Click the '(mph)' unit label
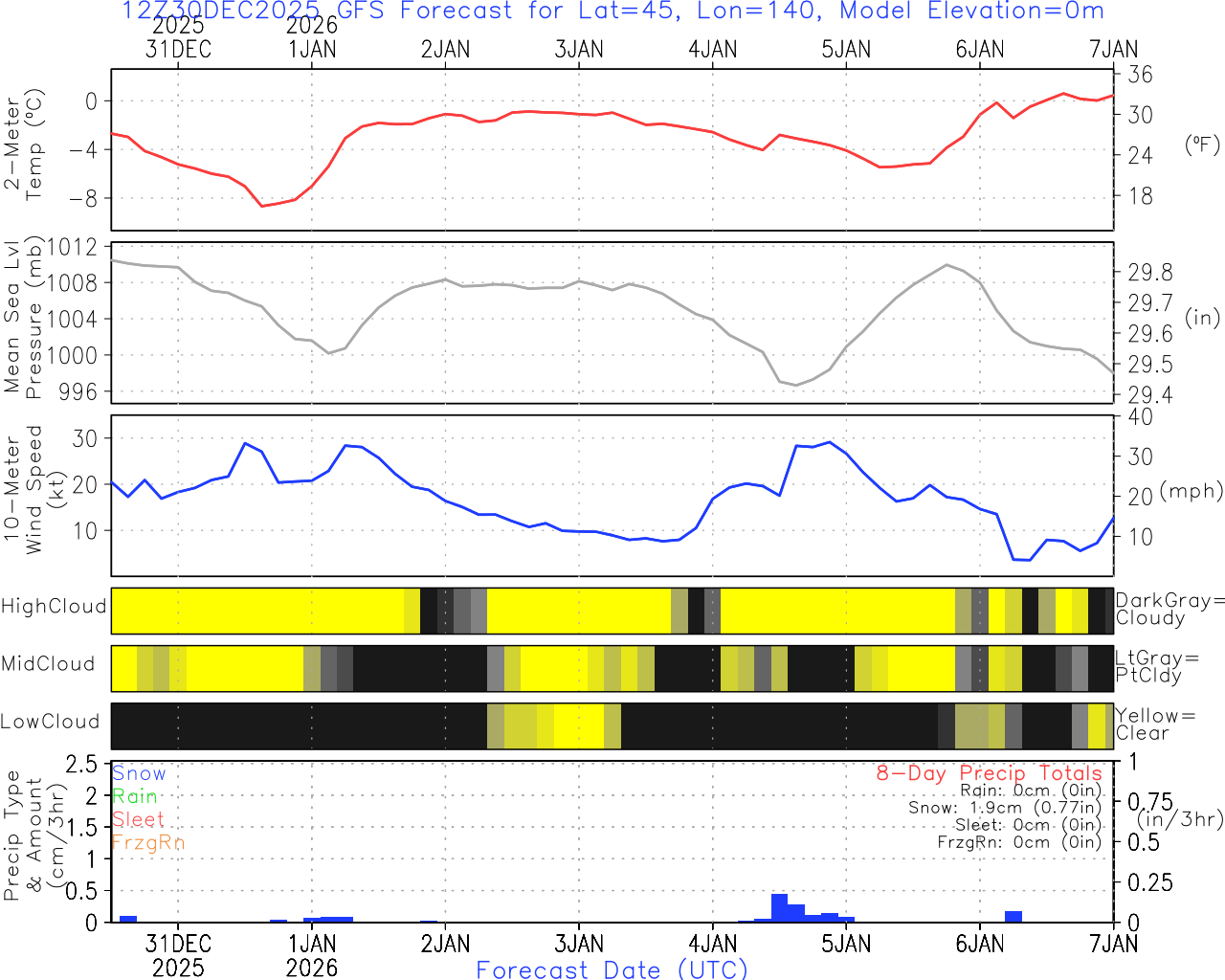 tap(1192, 491)
